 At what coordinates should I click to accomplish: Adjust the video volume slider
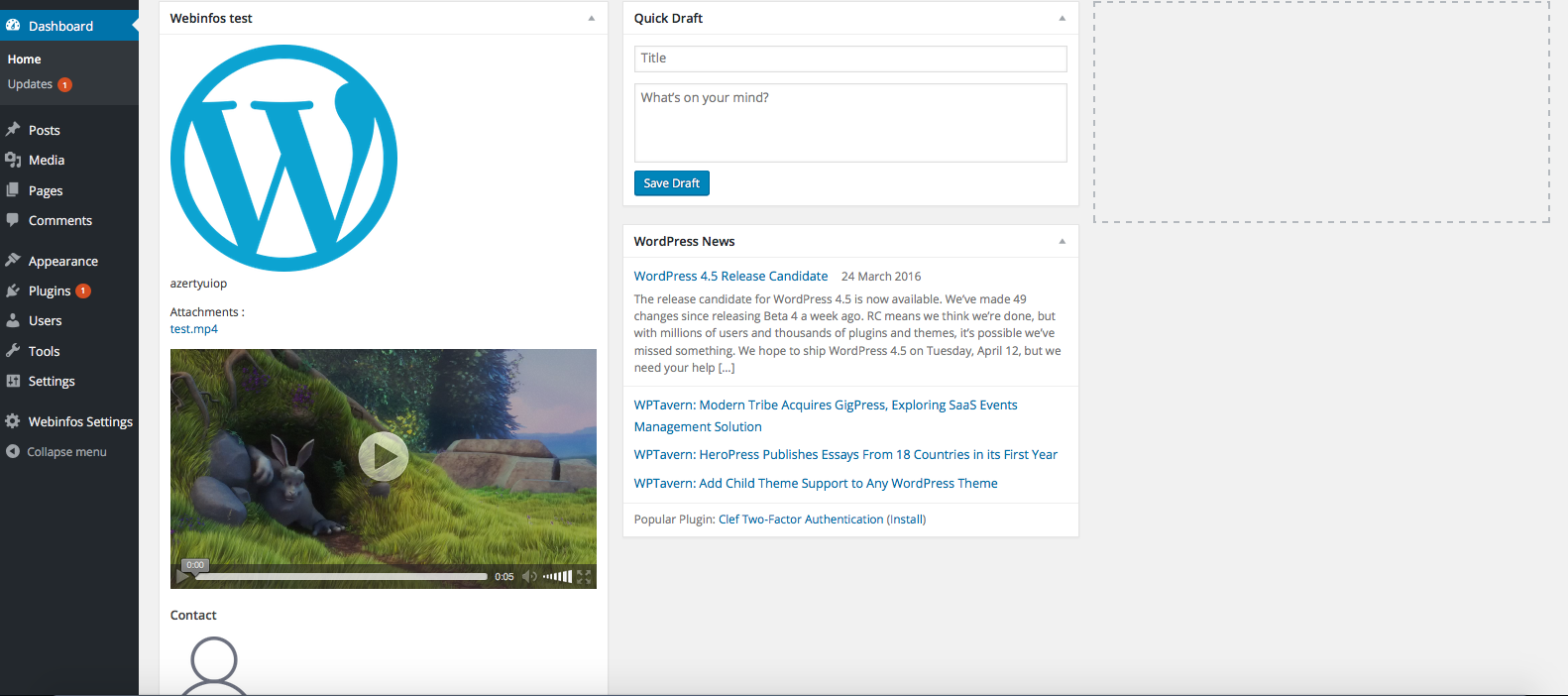click(x=557, y=576)
